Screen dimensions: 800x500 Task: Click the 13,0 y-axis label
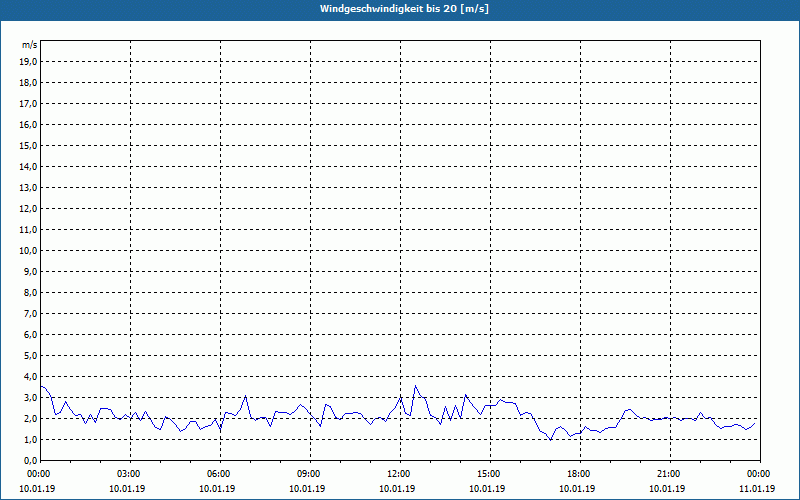click(x=28, y=188)
